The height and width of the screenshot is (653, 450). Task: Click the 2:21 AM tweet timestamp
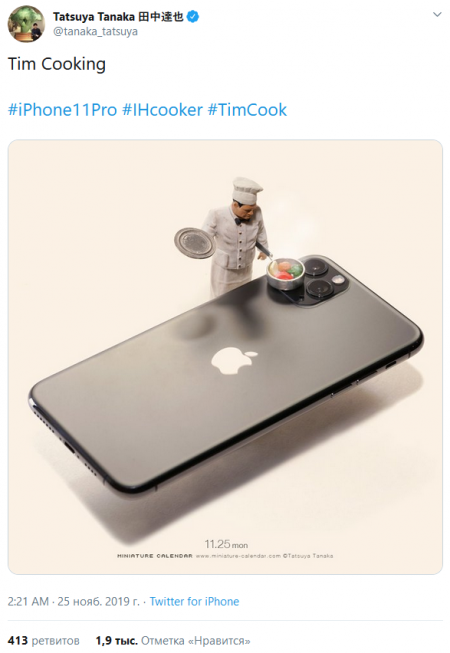28,601
